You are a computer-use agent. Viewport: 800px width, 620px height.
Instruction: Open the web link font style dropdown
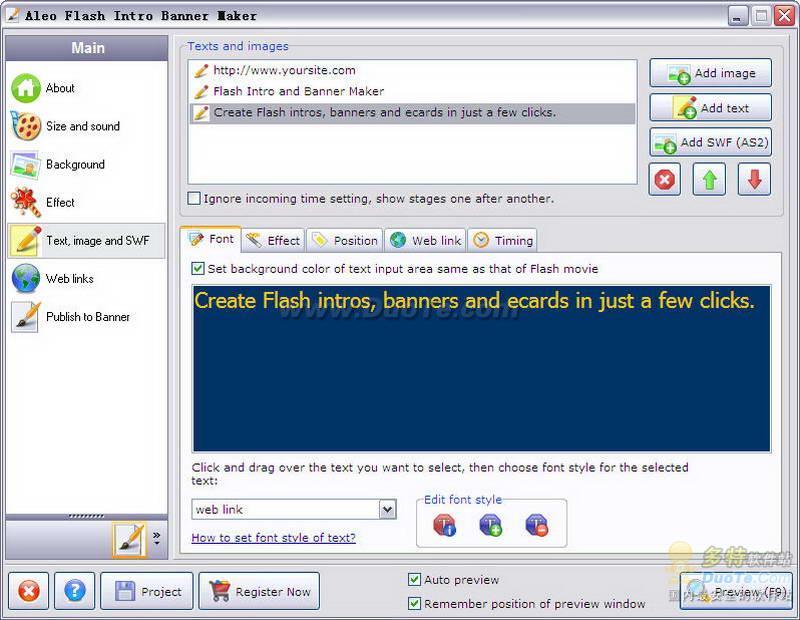click(x=388, y=509)
